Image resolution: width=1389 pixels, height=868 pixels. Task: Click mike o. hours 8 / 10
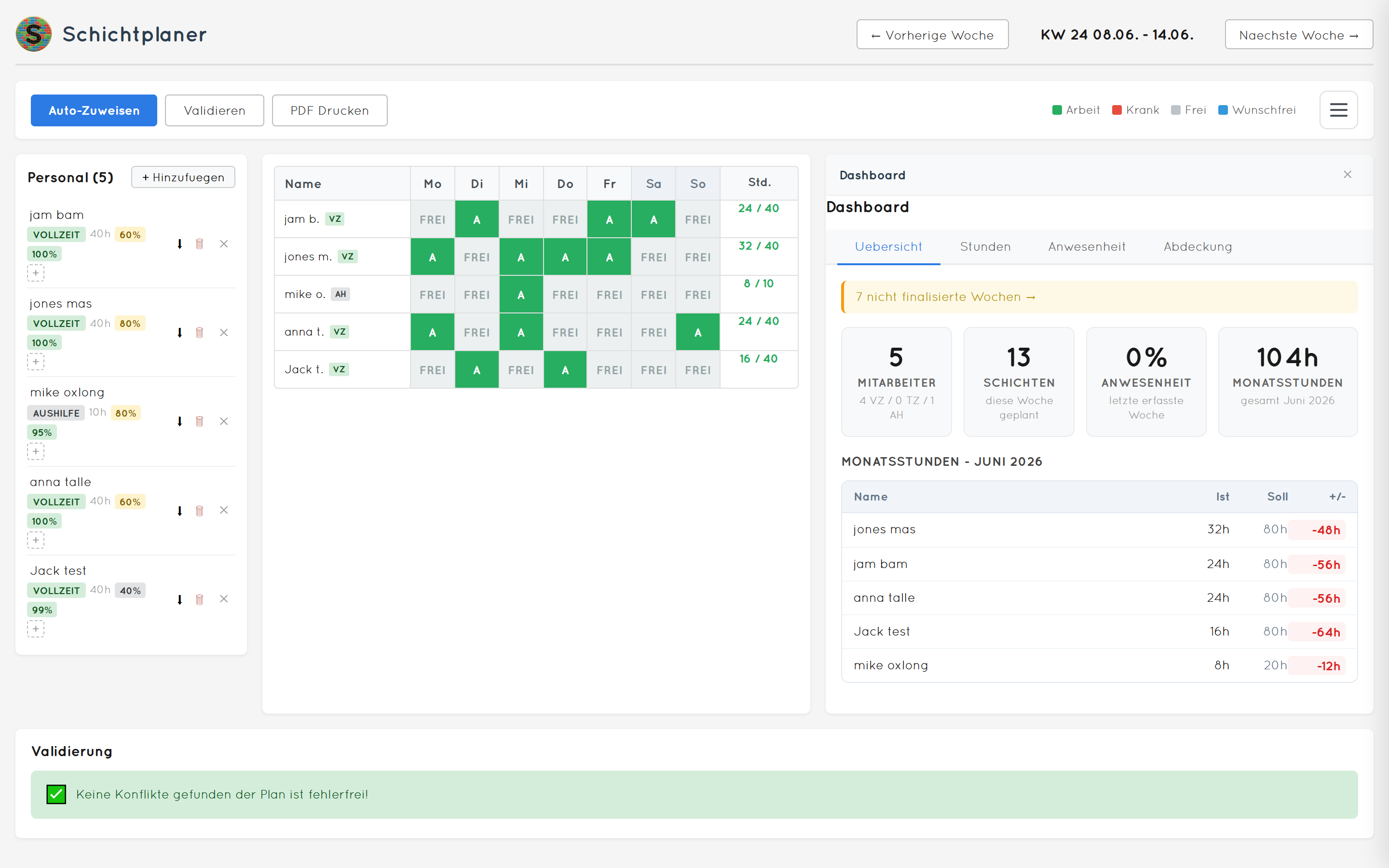758,284
